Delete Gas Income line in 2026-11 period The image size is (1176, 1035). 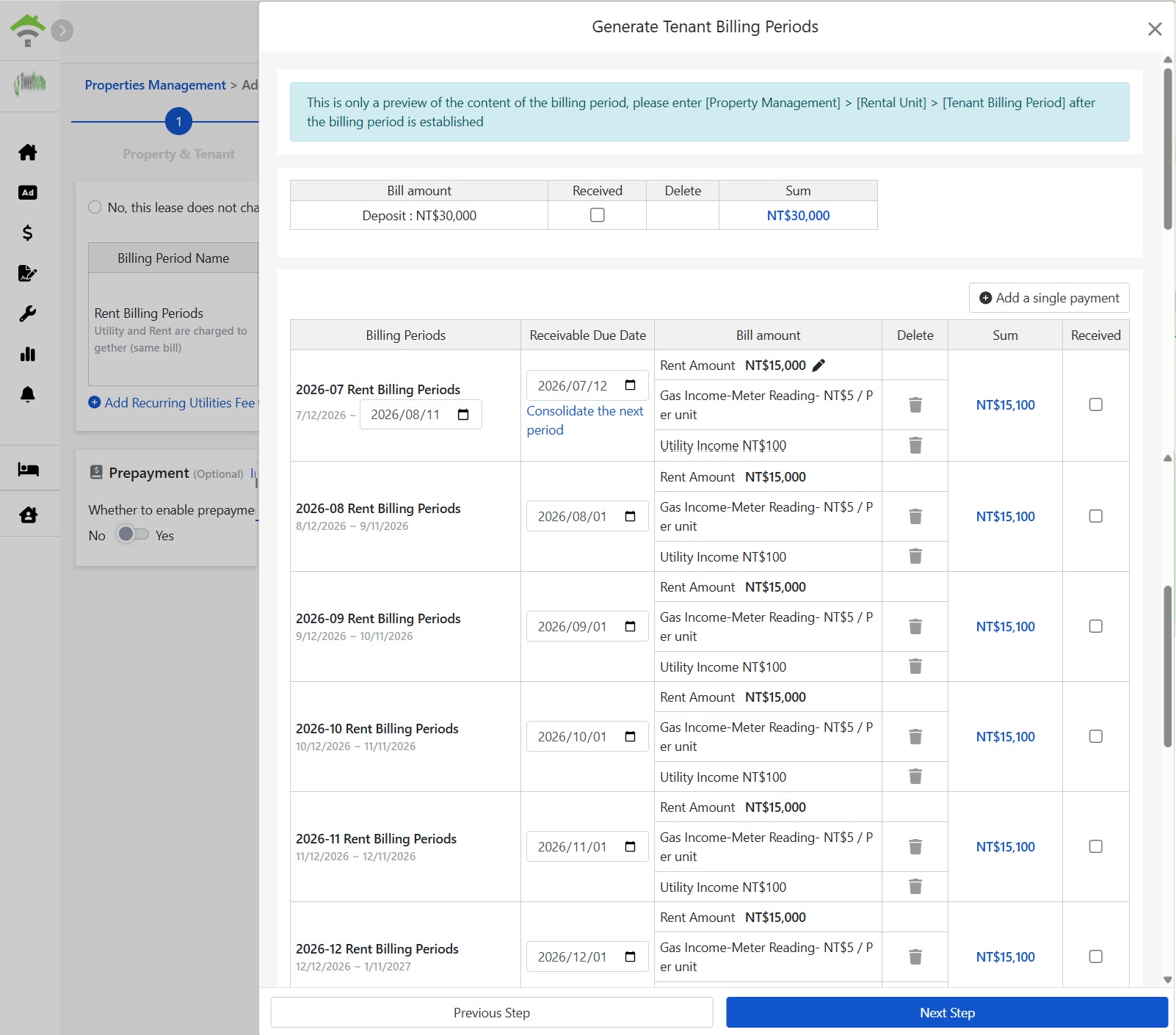tap(915, 846)
